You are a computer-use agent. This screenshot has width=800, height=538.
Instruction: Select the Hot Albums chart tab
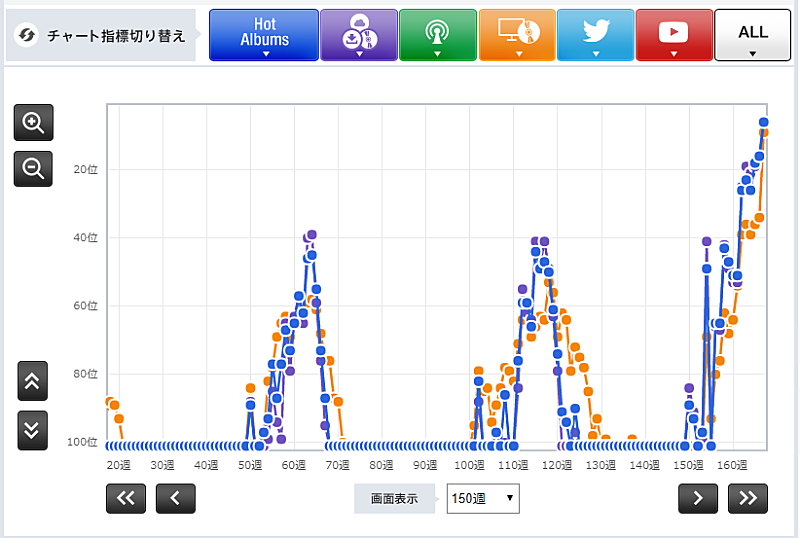click(x=264, y=35)
